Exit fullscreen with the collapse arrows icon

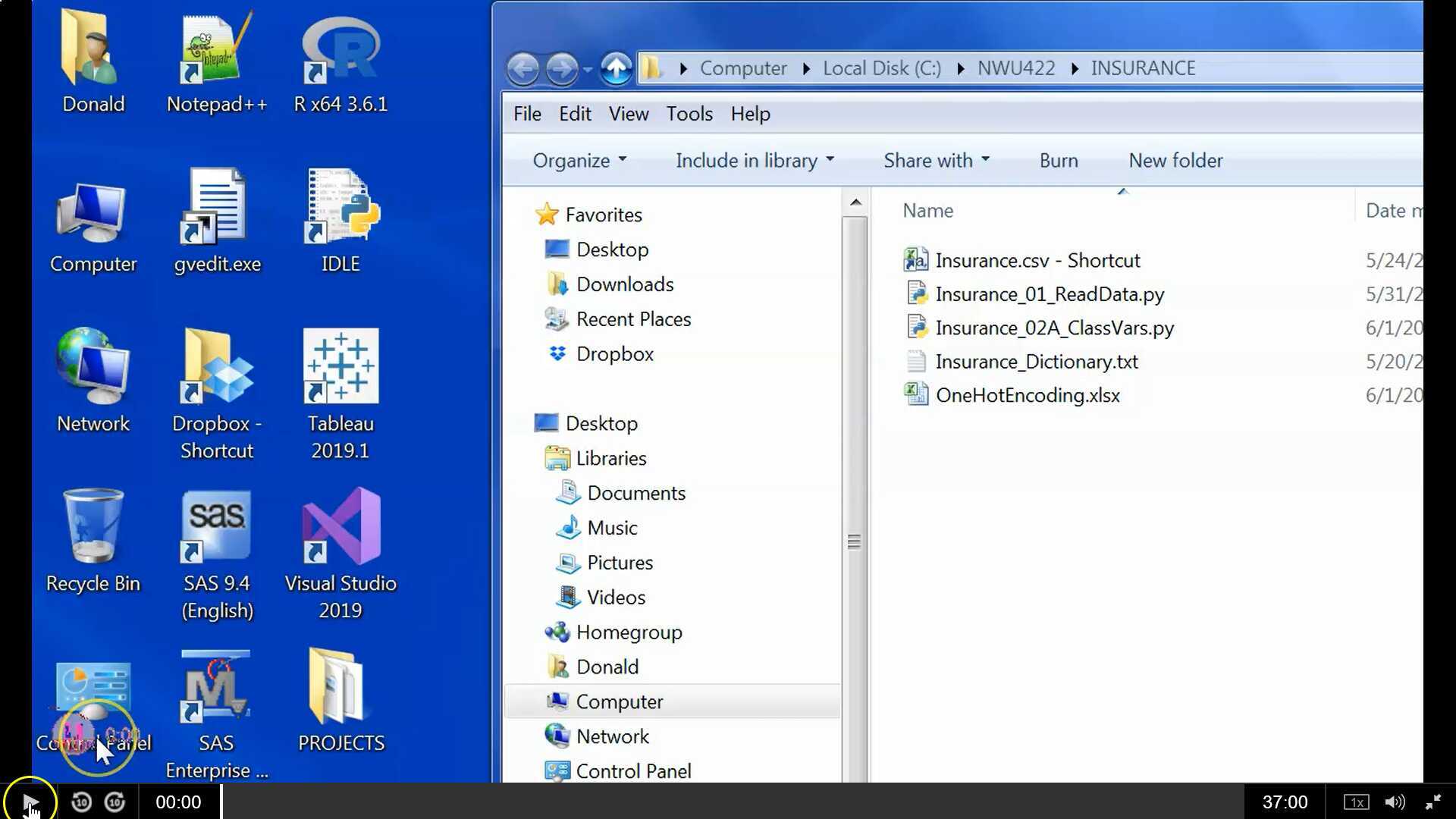click(x=1432, y=802)
